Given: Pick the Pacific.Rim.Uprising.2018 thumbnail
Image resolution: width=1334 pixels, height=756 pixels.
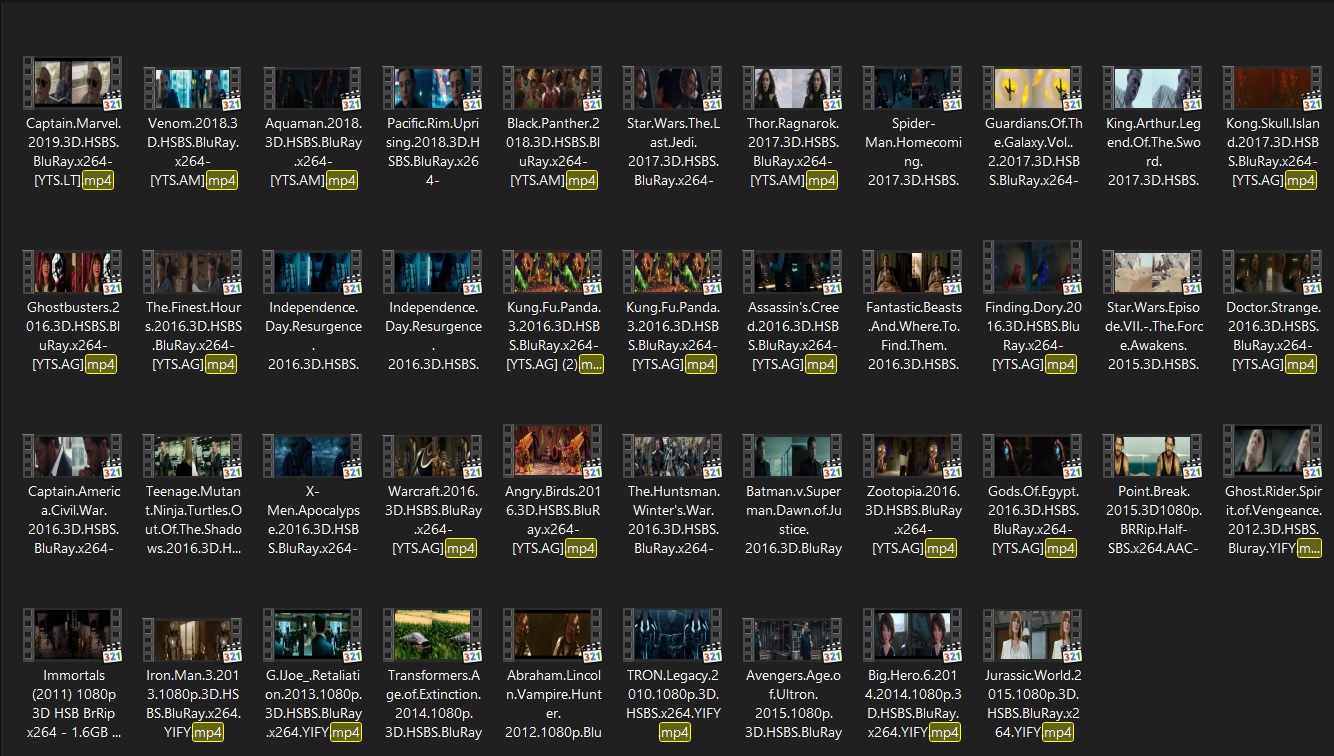Looking at the screenshot, I should [432, 88].
